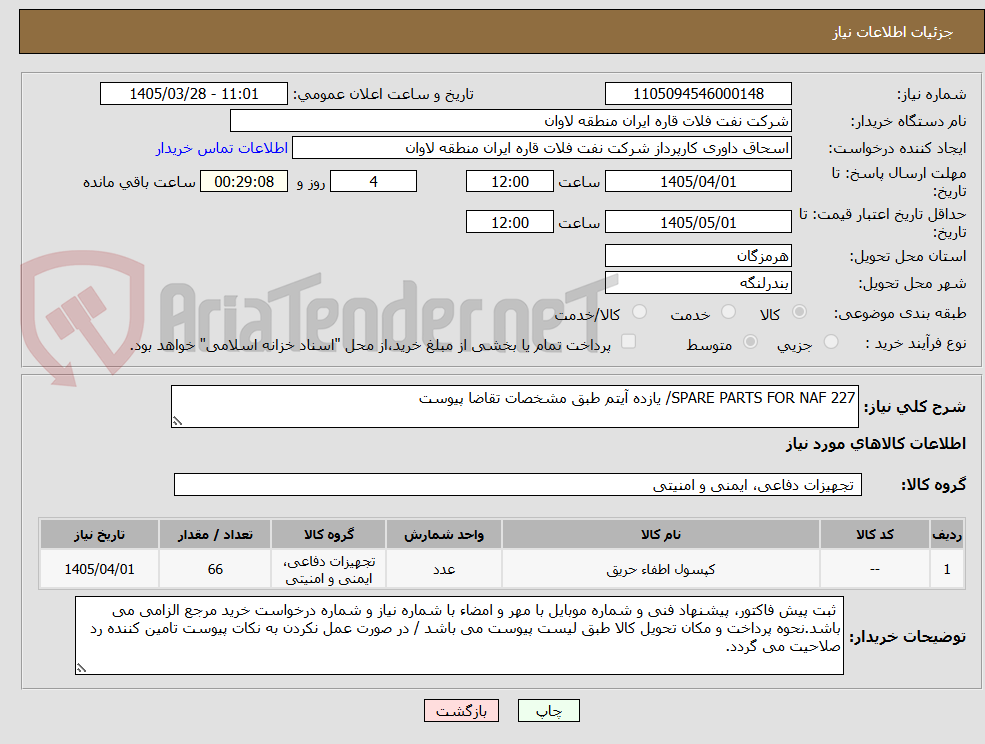Click the remaining time countdown 00:29:08
The image size is (985, 744).
click(244, 182)
